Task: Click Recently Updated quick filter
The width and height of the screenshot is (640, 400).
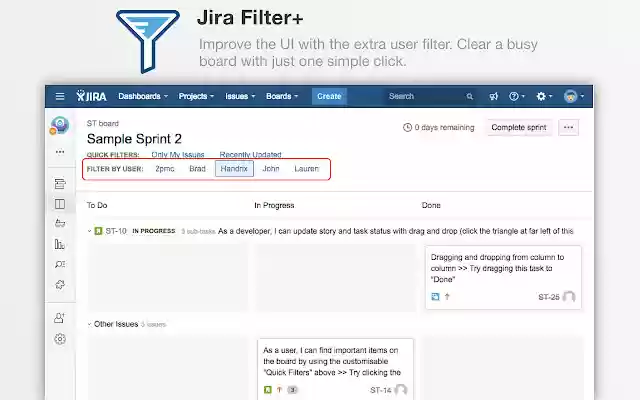Action: point(250,154)
